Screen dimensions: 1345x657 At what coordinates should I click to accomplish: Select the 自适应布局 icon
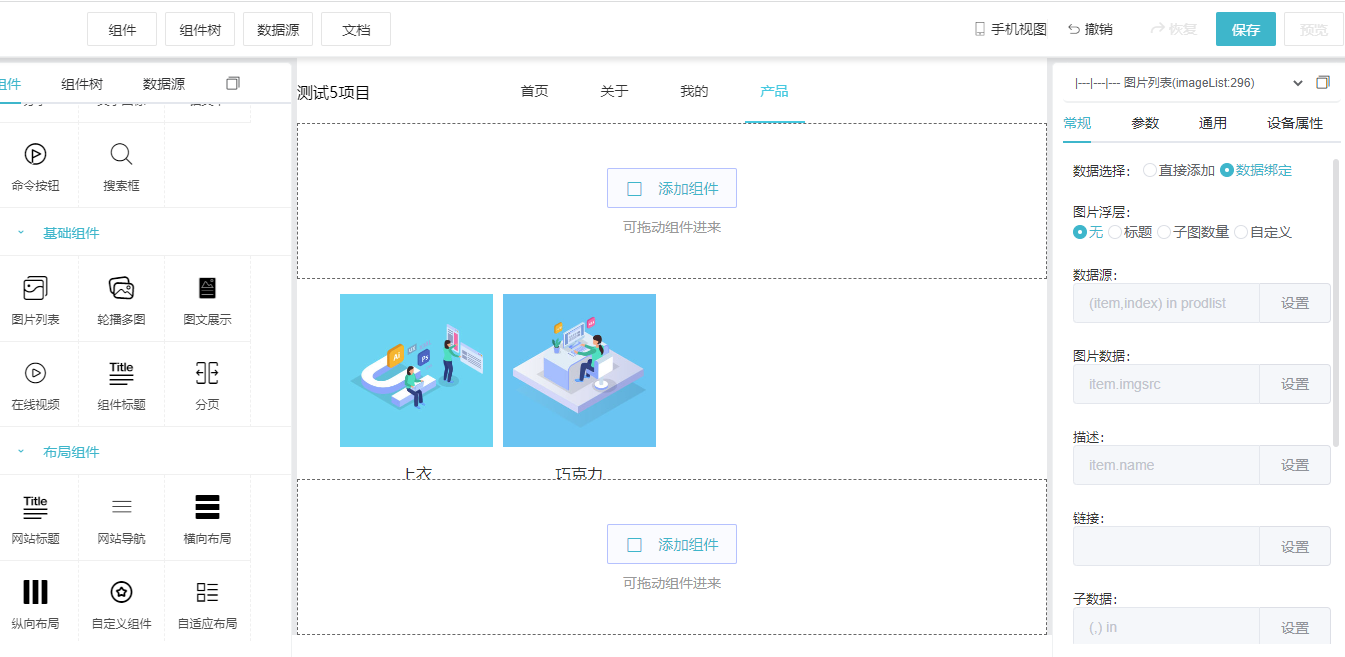[x=207, y=592]
